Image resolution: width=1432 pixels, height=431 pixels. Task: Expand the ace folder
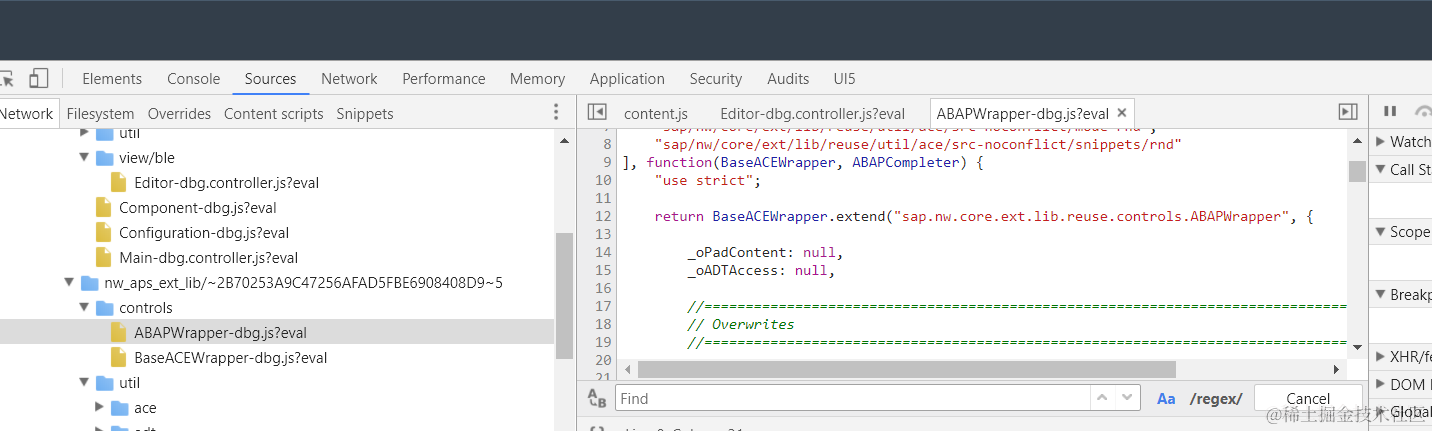point(99,408)
